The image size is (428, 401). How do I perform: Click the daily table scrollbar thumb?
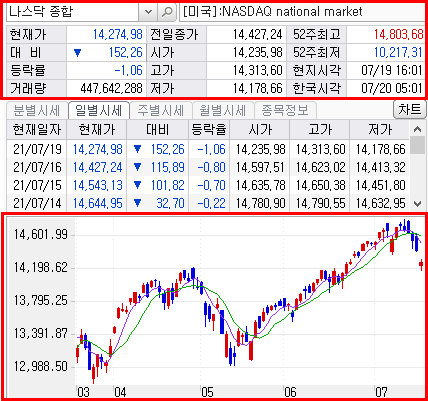417,146
